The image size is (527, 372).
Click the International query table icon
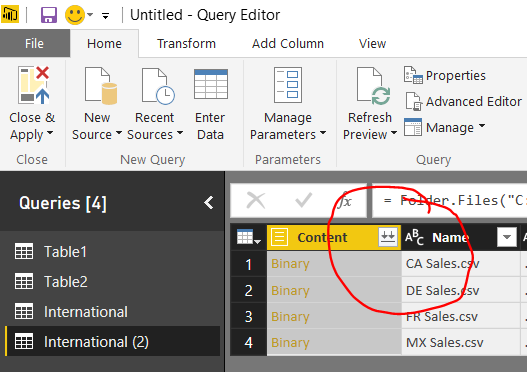24,311
